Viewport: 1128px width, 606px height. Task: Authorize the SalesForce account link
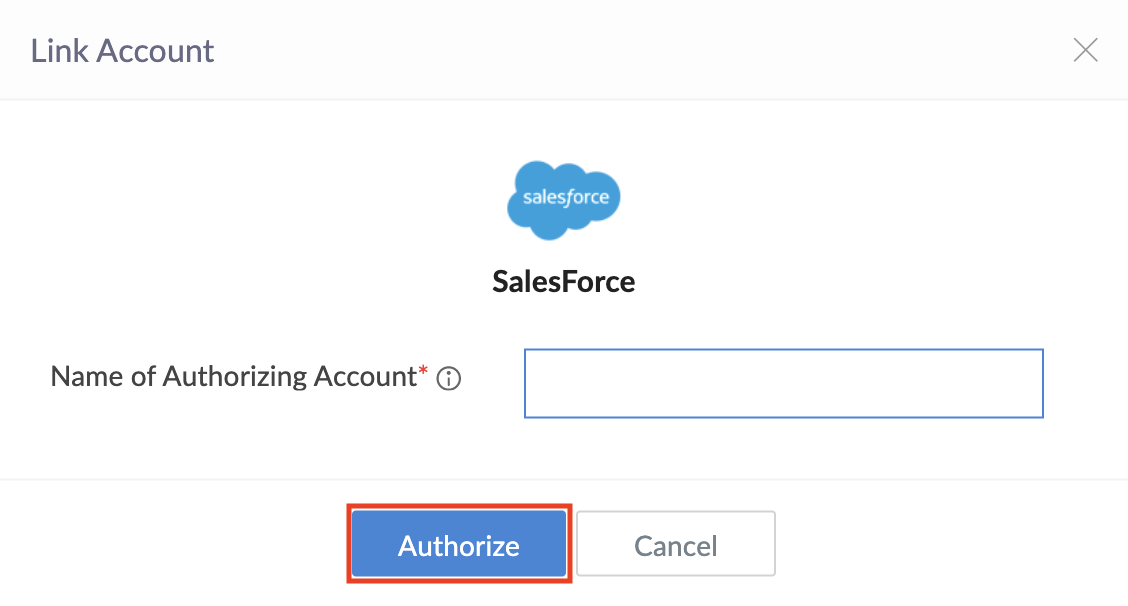[459, 545]
